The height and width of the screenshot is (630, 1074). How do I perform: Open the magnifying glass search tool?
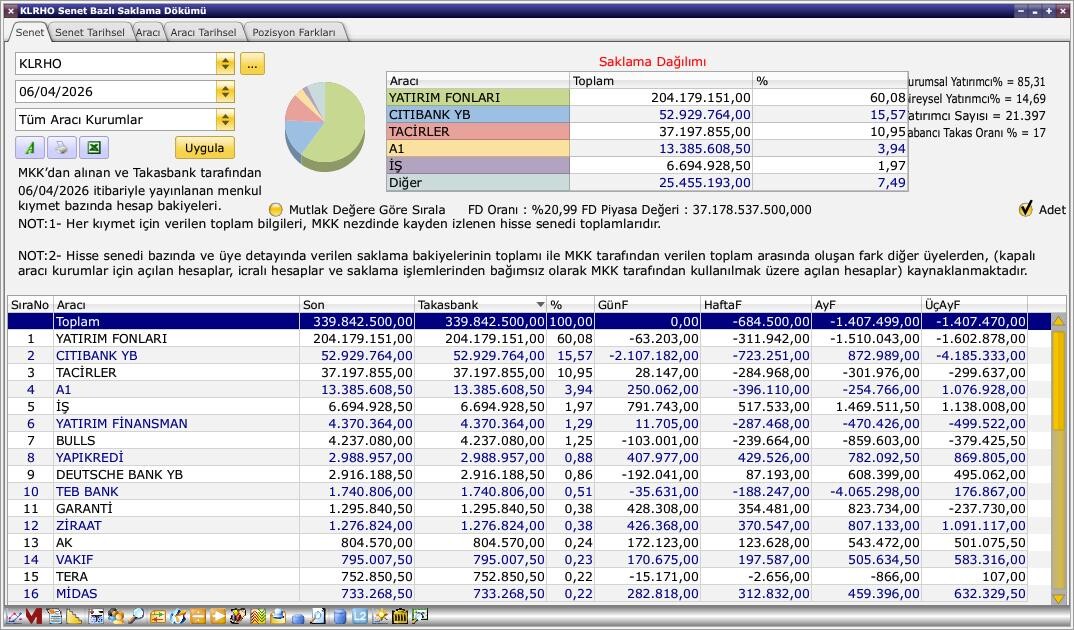(136, 617)
